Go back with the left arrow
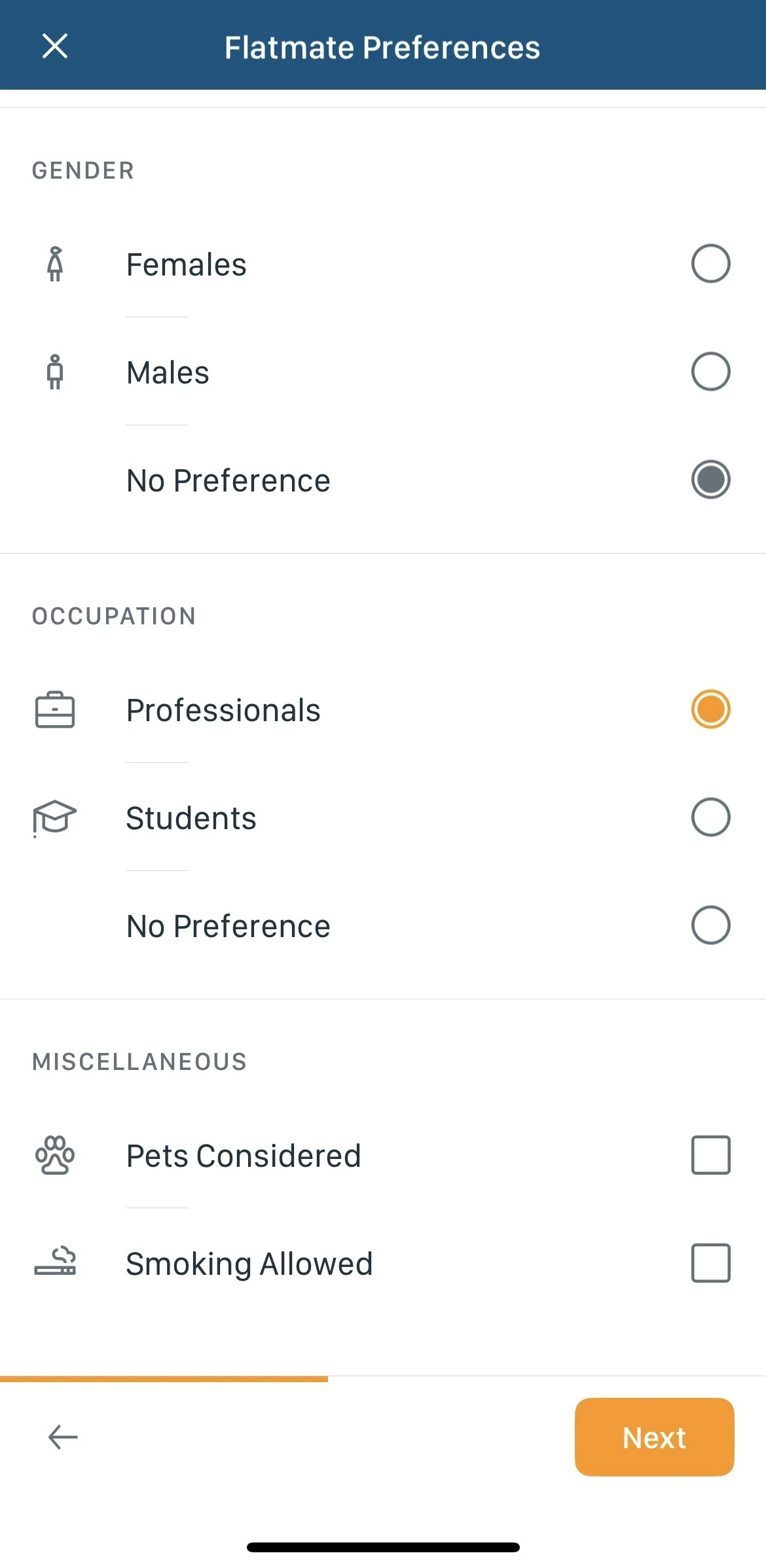 pyautogui.click(x=63, y=1436)
